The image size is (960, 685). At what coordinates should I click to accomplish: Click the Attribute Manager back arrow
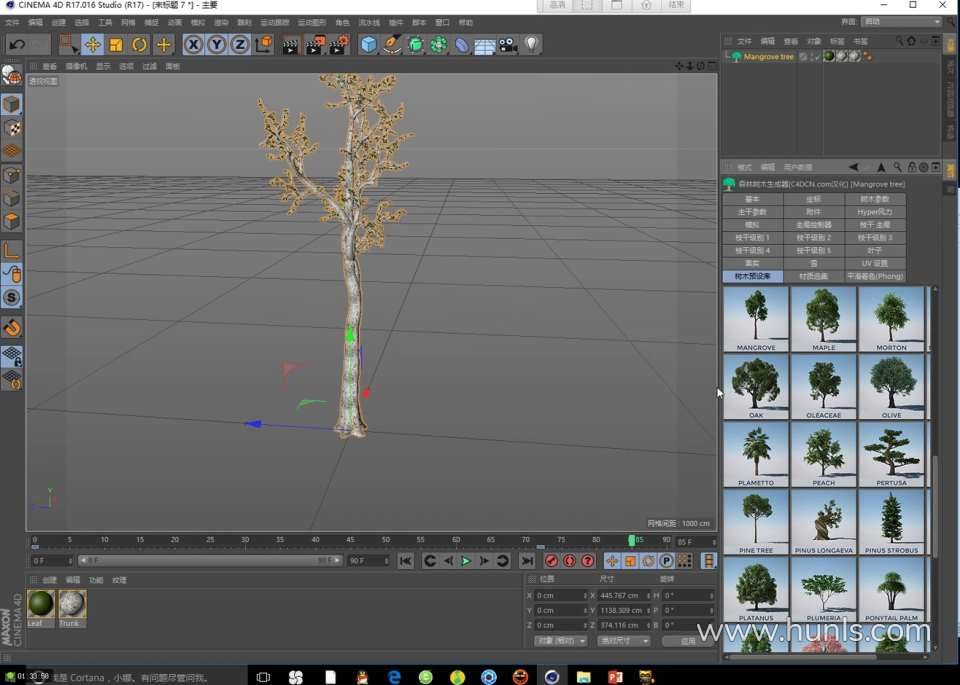pos(853,167)
